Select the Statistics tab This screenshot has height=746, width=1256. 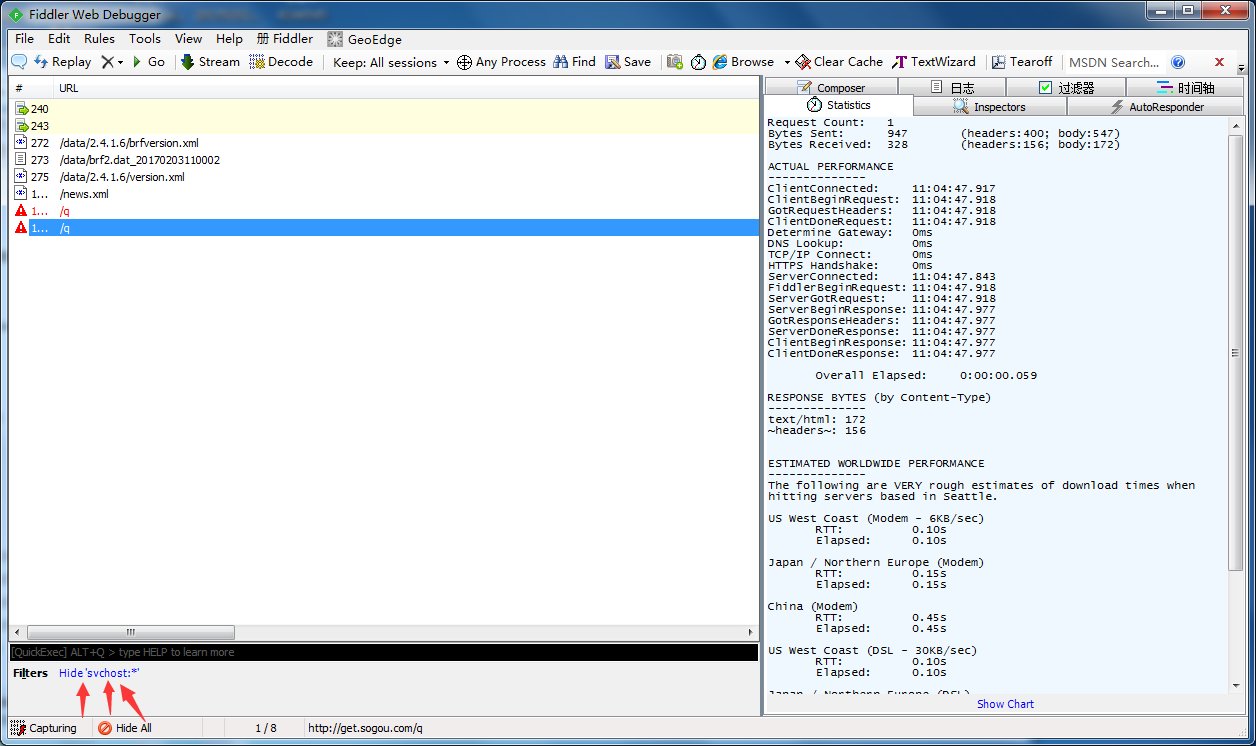pyautogui.click(x=839, y=105)
